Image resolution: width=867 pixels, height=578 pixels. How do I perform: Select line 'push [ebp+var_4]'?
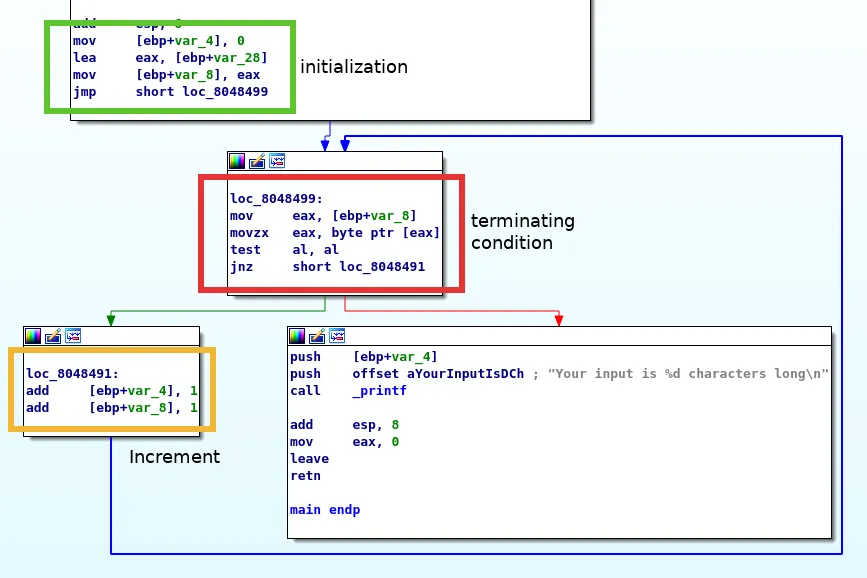point(364,357)
